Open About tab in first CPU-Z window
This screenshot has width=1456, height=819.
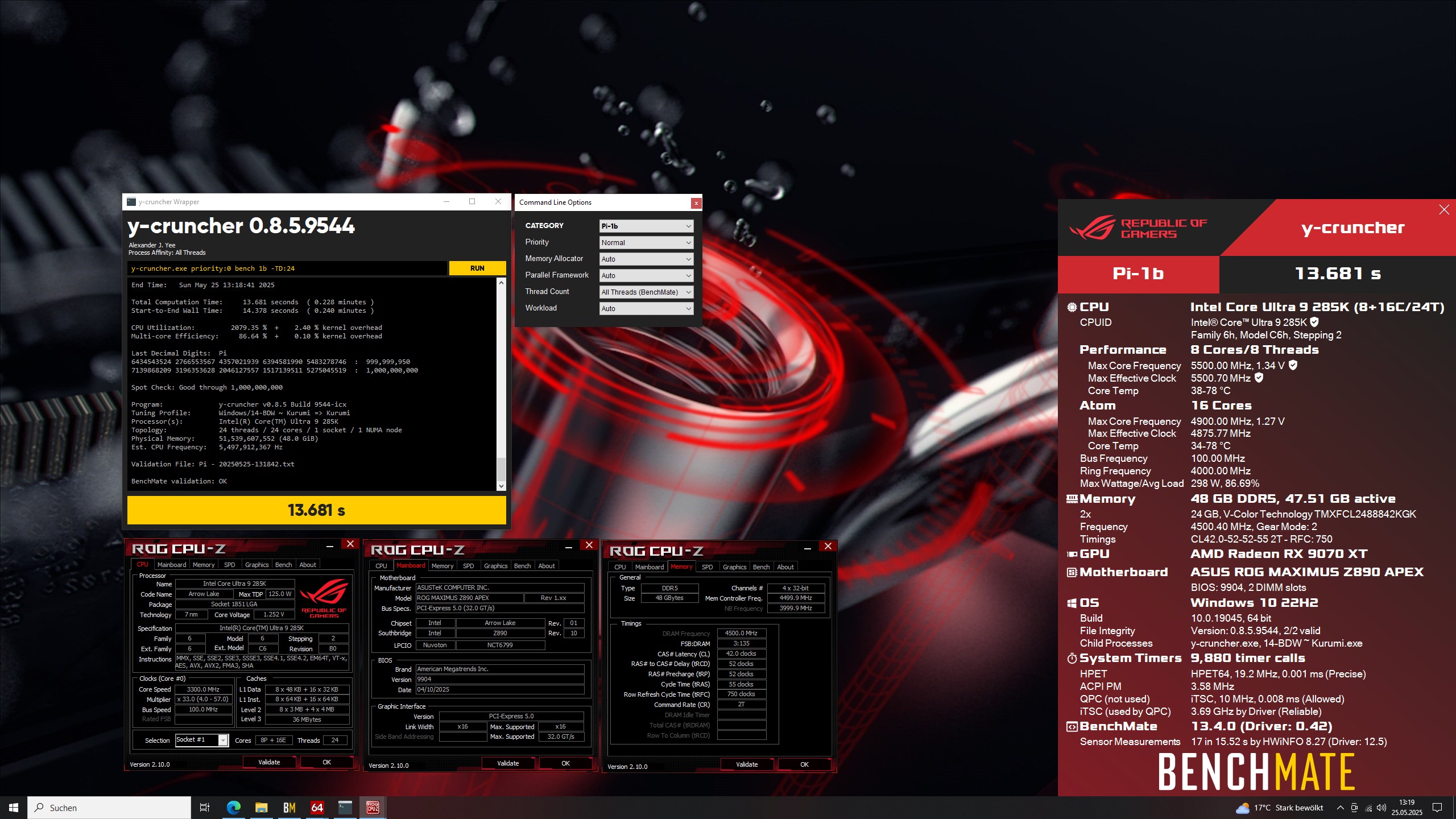(308, 565)
